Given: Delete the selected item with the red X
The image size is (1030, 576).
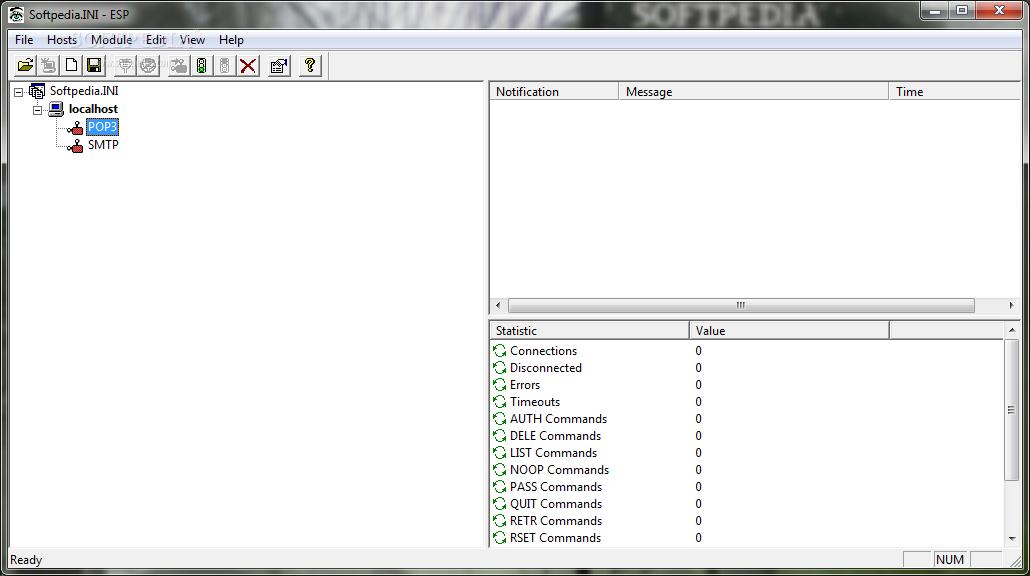Looking at the screenshot, I should [248, 66].
